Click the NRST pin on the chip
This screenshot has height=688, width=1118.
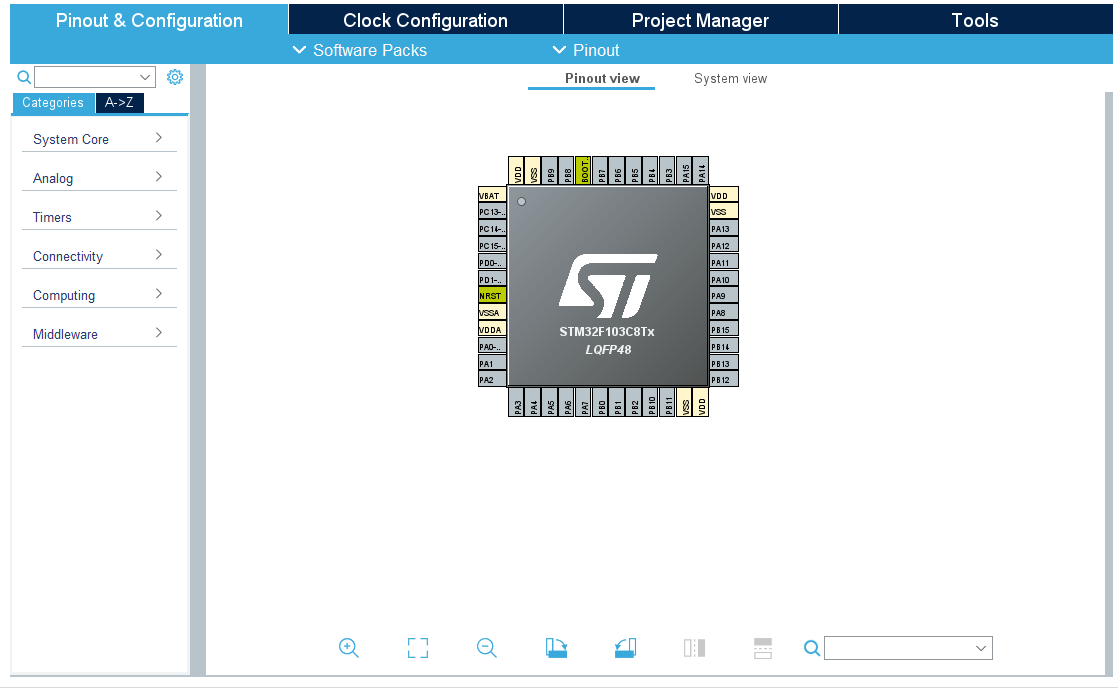point(491,296)
